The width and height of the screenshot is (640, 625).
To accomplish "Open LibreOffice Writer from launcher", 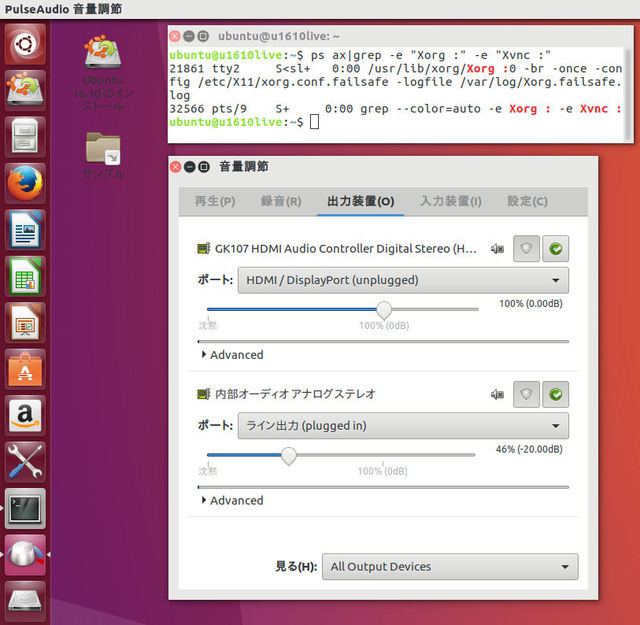I will click(25, 230).
